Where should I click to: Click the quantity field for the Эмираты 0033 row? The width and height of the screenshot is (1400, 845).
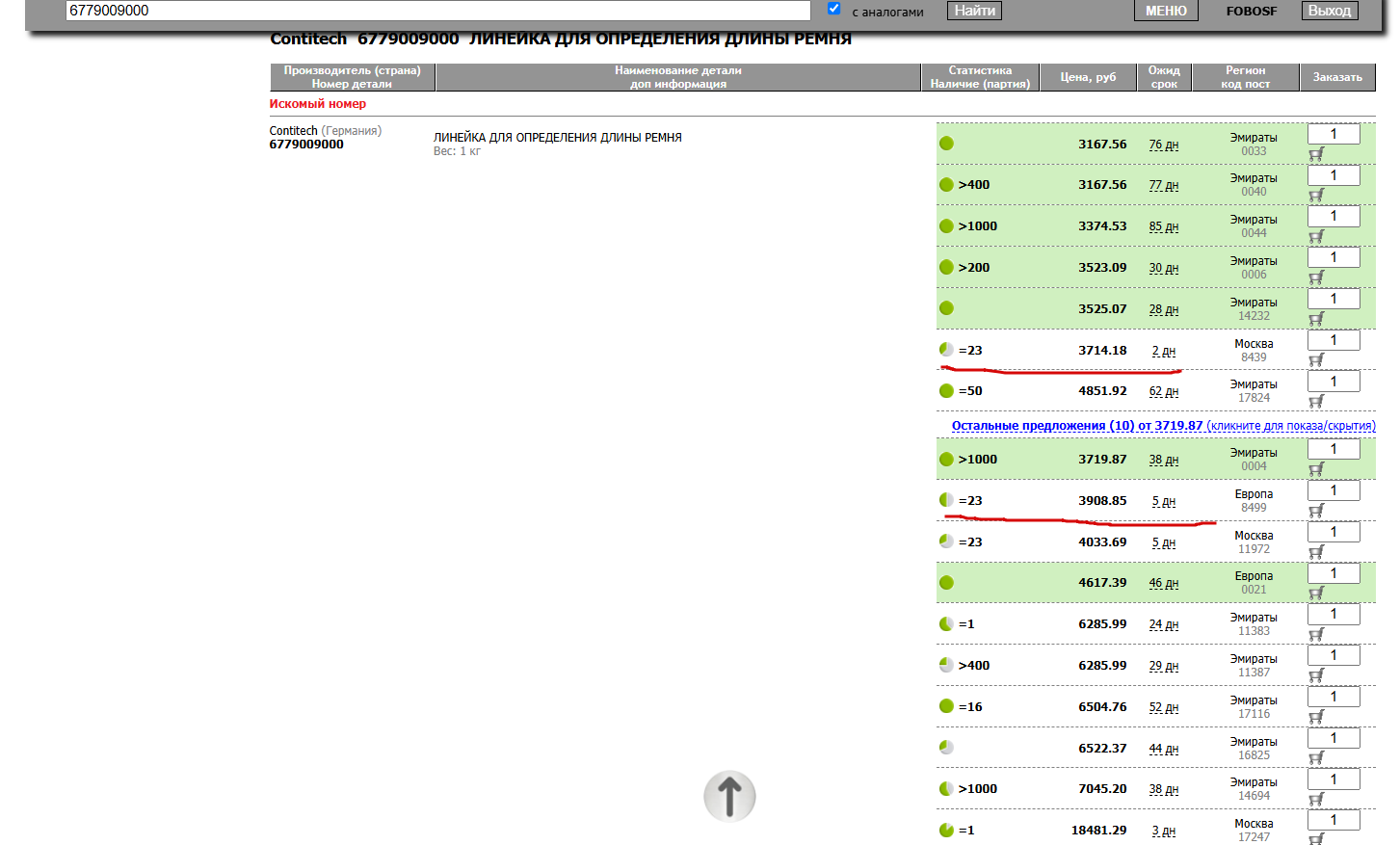(x=1334, y=134)
